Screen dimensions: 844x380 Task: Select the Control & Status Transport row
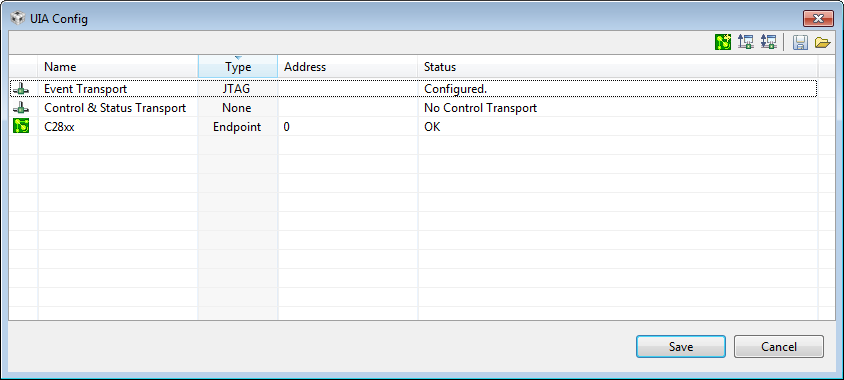tap(413, 108)
